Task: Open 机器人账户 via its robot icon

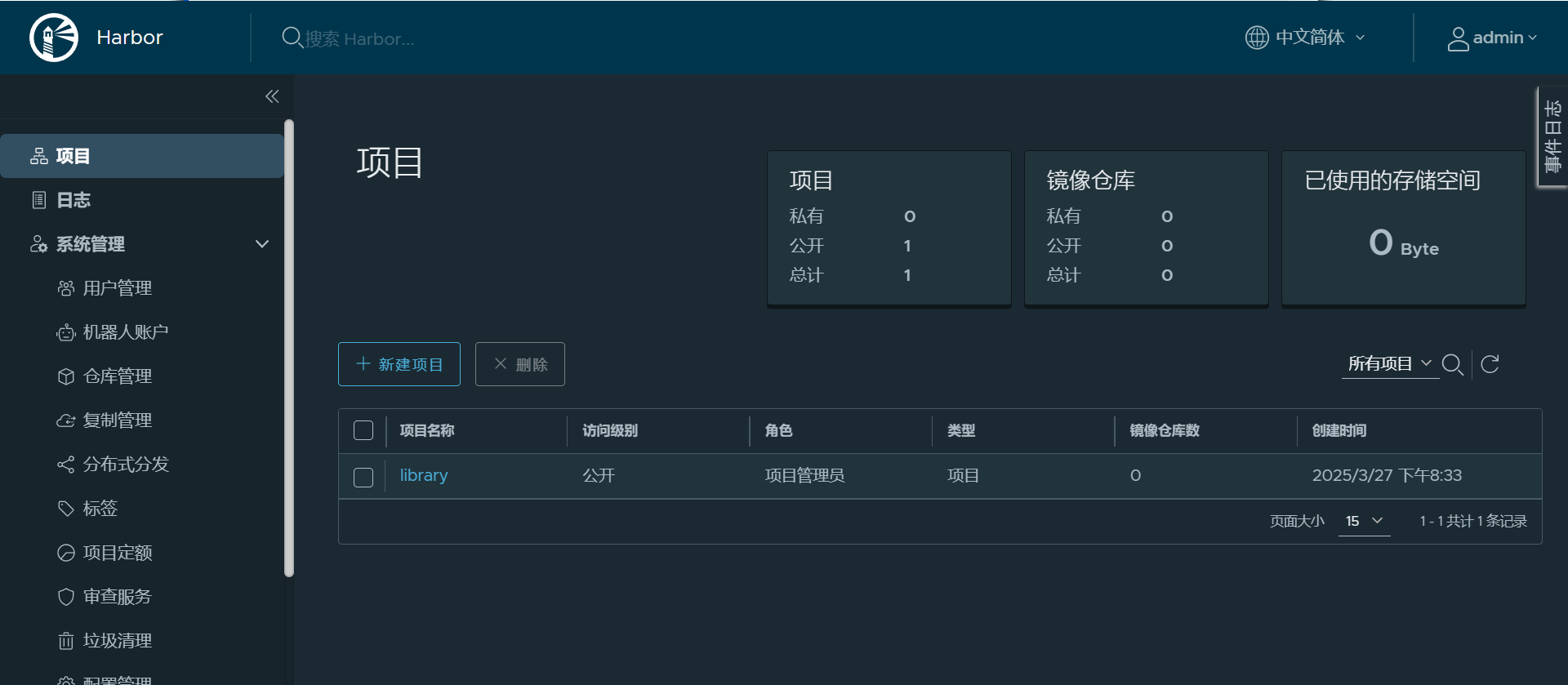Action: click(66, 332)
